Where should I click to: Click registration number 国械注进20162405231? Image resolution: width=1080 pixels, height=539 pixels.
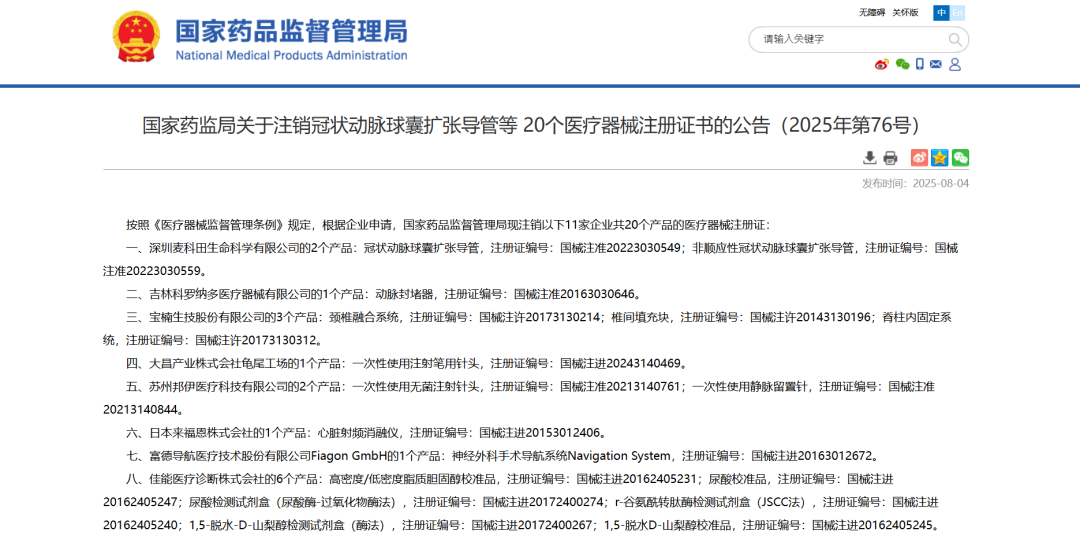click(x=638, y=479)
